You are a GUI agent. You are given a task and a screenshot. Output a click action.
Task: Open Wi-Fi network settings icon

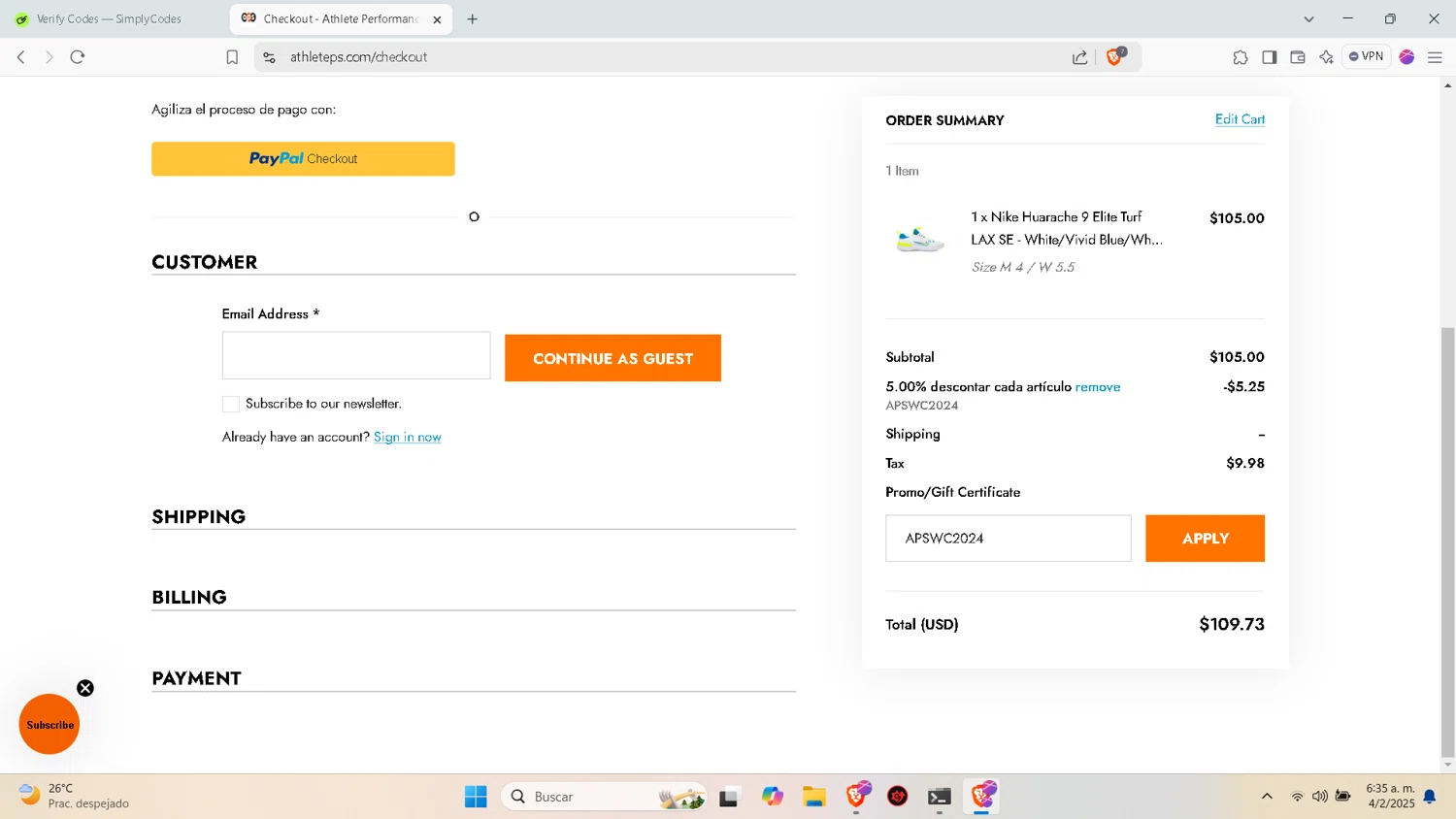(1297, 797)
